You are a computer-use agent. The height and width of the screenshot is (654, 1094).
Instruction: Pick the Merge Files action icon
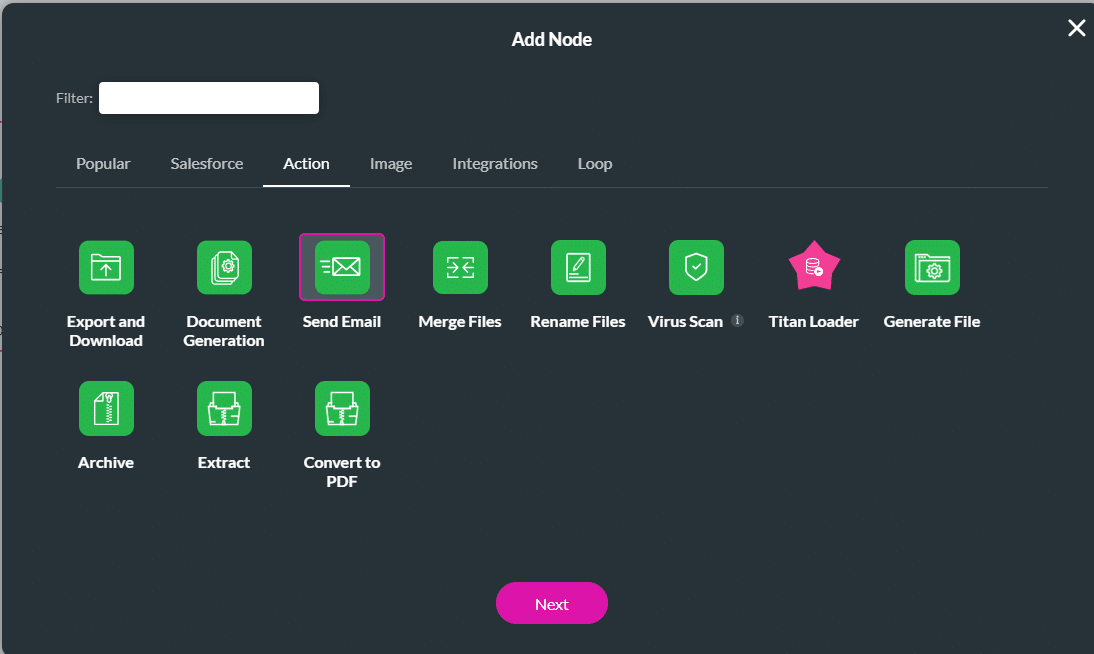(460, 267)
